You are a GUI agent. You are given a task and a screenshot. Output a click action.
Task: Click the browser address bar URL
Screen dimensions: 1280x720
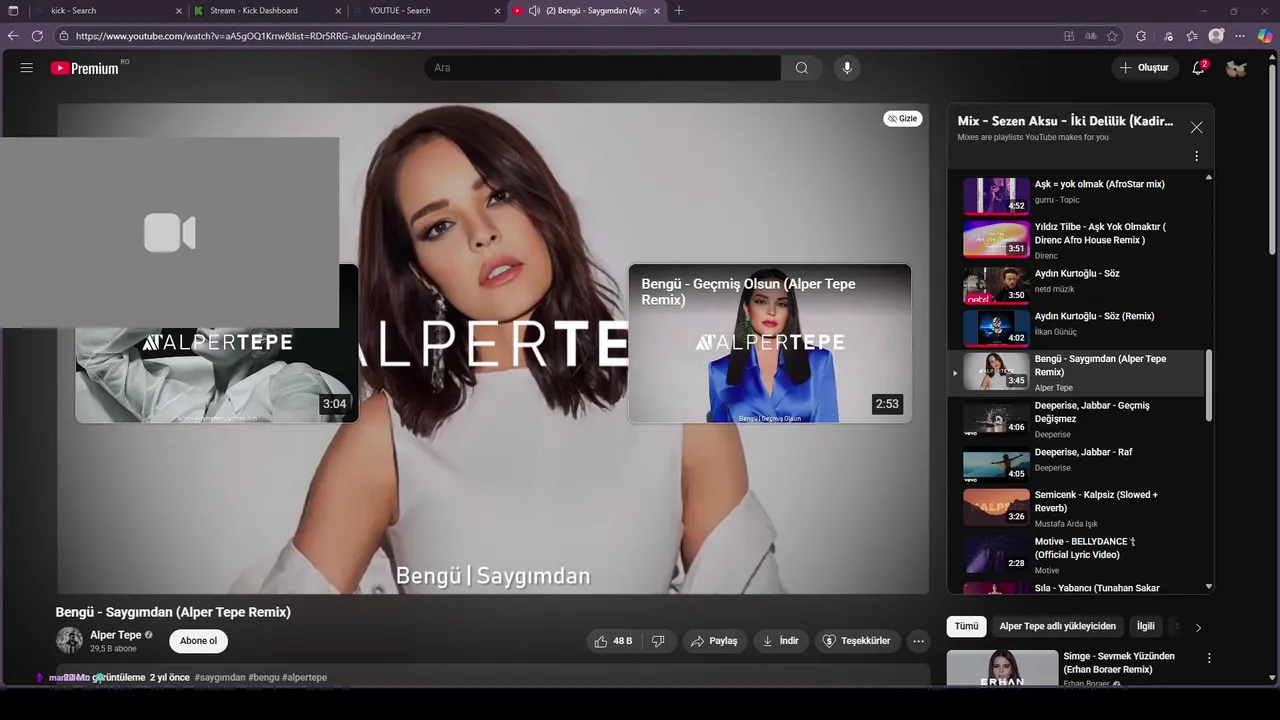pyautogui.click(x=248, y=36)
